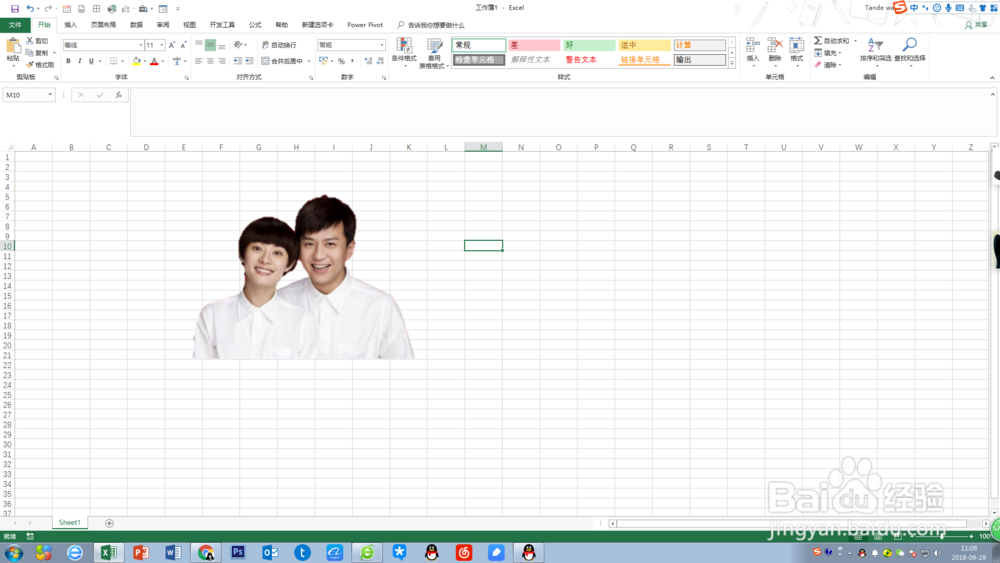Open the font size dropdown
Viewport: 1000px width, 563px height.
point(161,45)
